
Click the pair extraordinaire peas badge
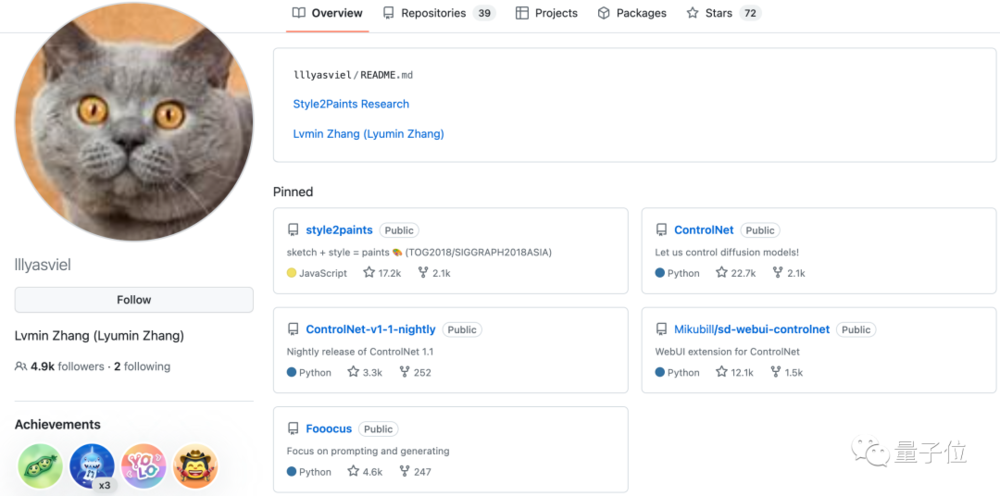click(x=40, y=466)
